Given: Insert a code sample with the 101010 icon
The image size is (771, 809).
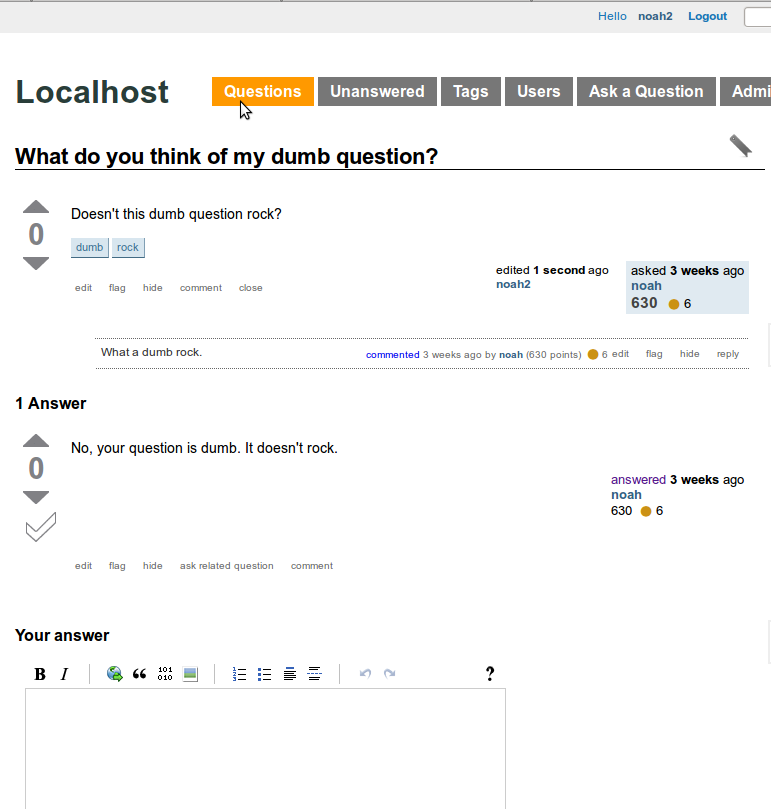Looking at the screenshot, I should coord(165,674).
